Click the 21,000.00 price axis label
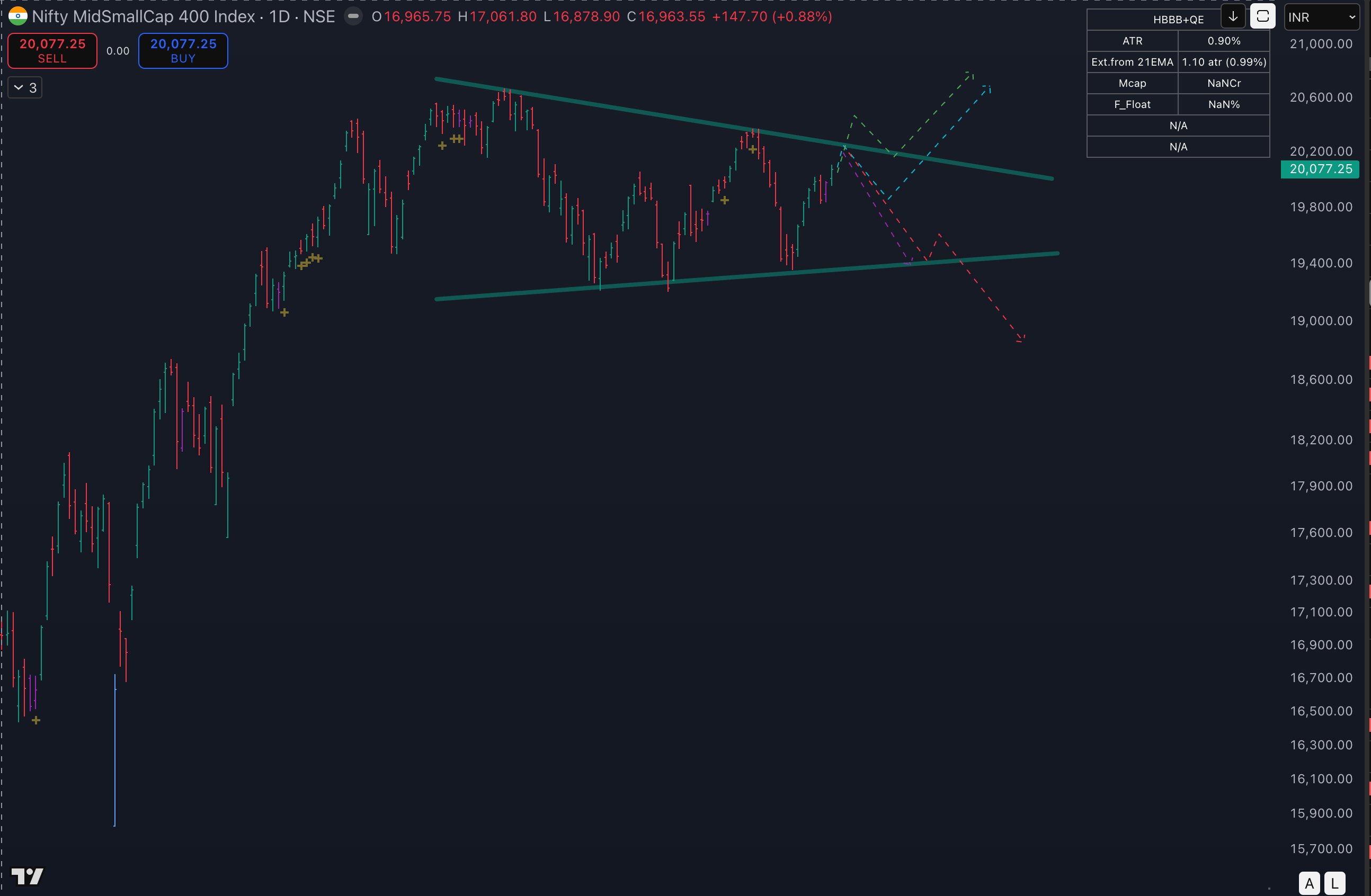 click(x=1320, y=44)
